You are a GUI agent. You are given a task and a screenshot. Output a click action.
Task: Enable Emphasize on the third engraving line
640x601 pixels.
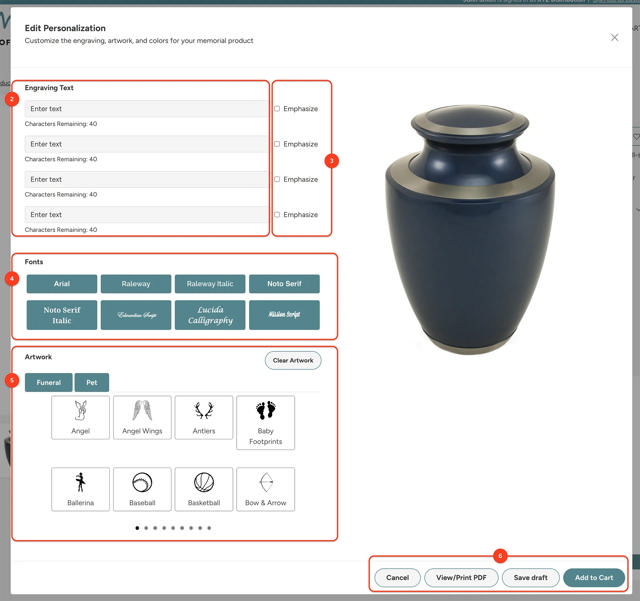coord(277,179)
